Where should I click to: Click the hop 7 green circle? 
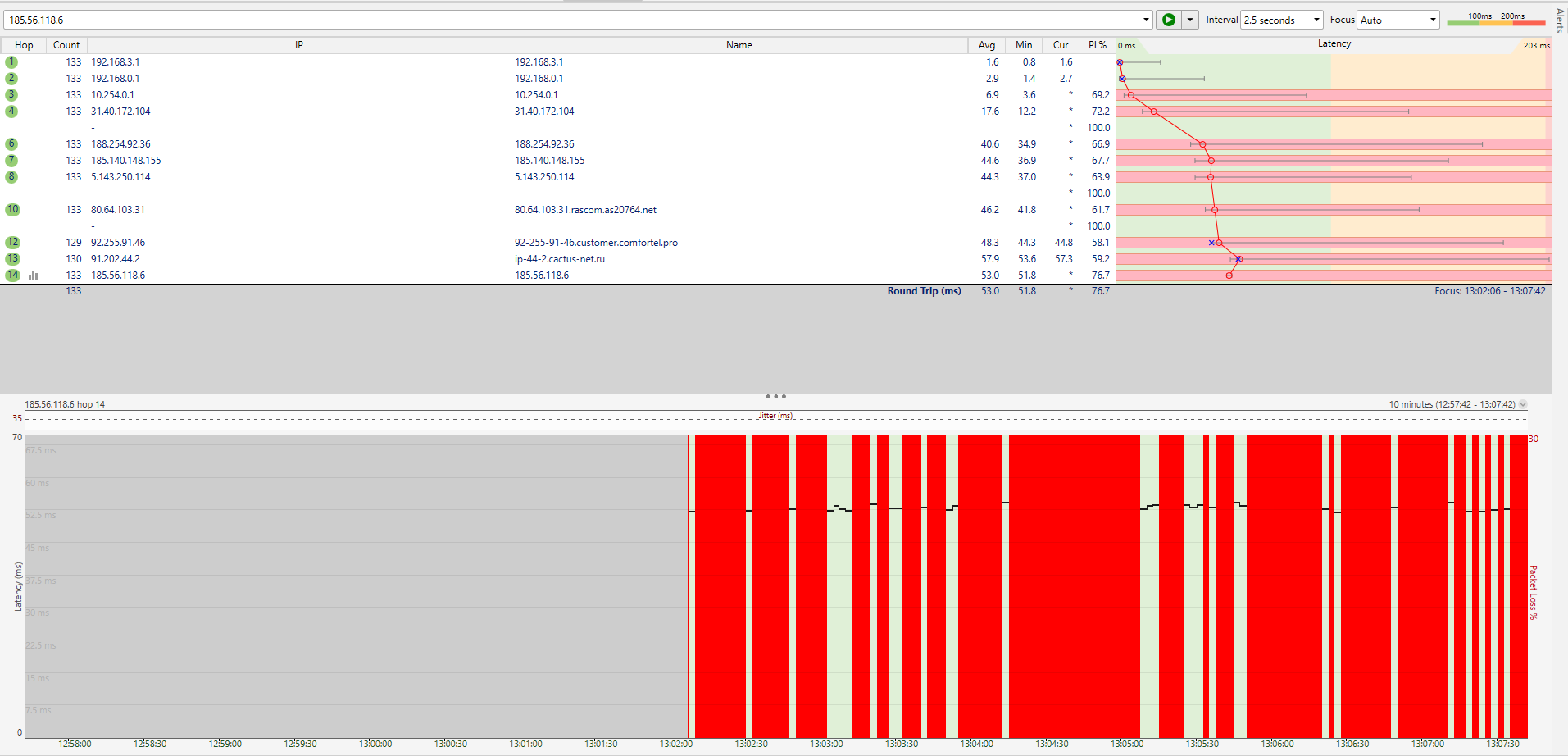[11, 161]
